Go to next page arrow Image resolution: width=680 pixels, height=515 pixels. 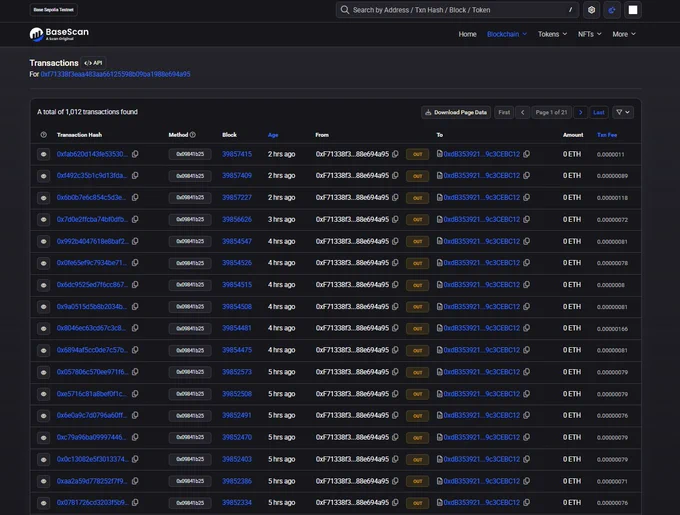[x=581, y=112]
